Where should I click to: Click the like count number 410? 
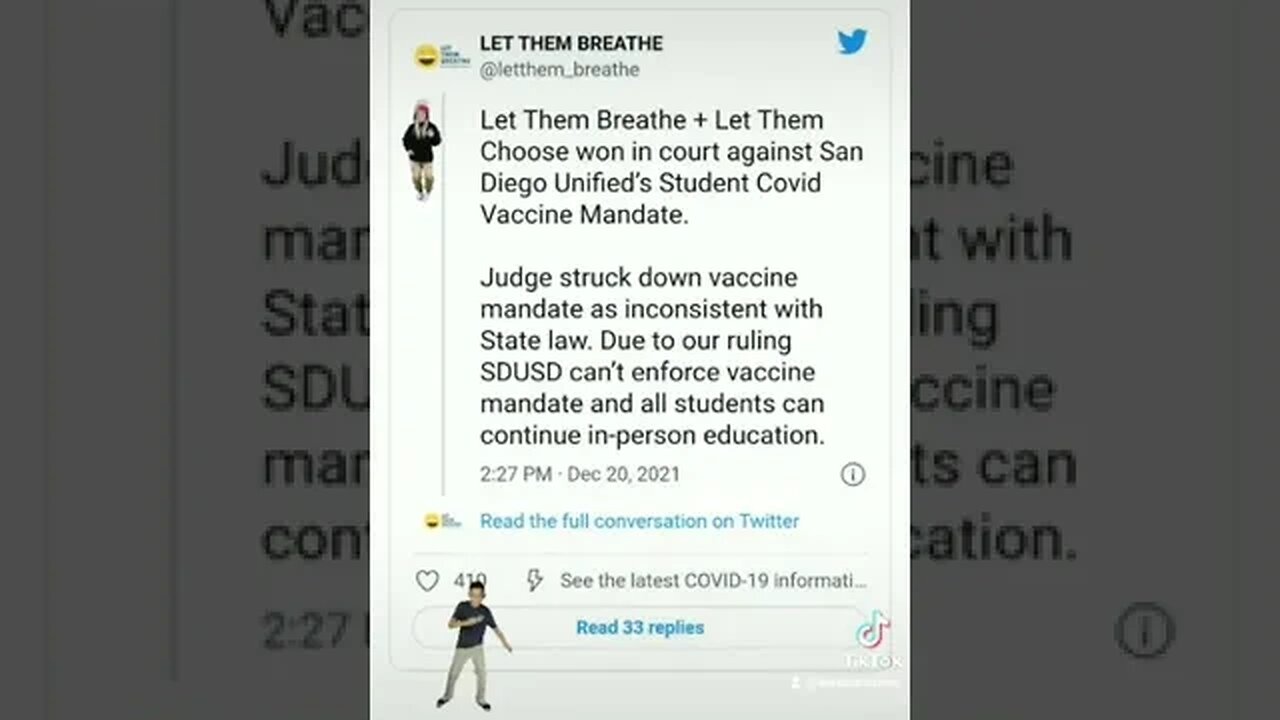[x=469, y=581]
